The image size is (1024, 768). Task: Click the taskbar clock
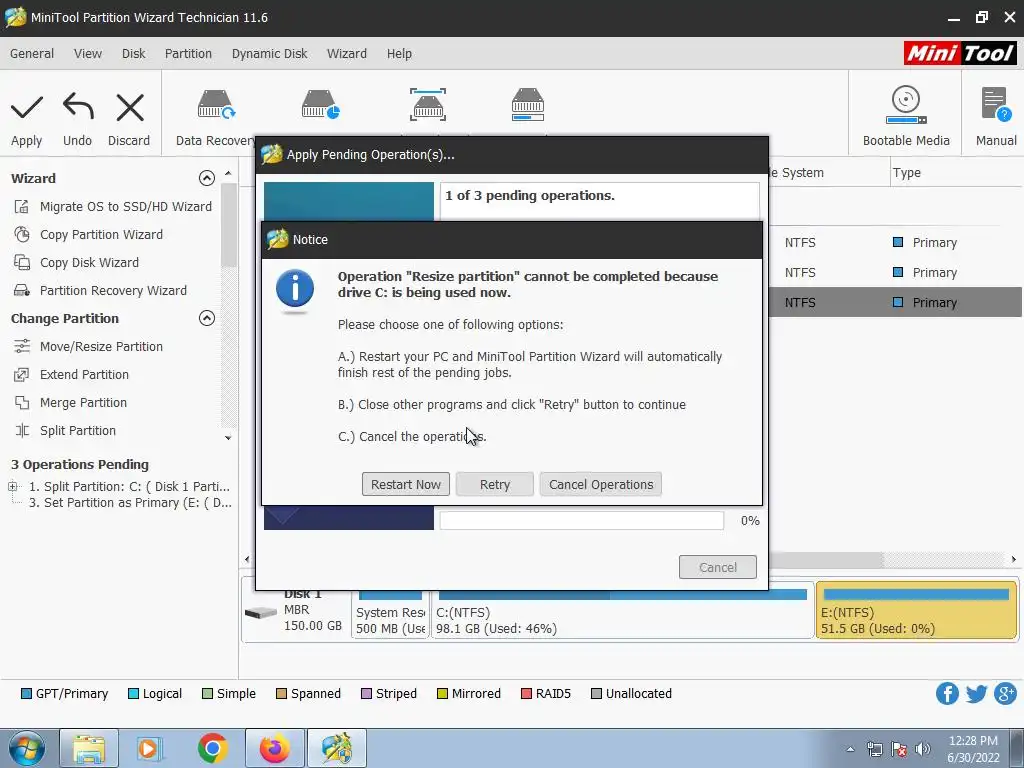click(973, 749)
